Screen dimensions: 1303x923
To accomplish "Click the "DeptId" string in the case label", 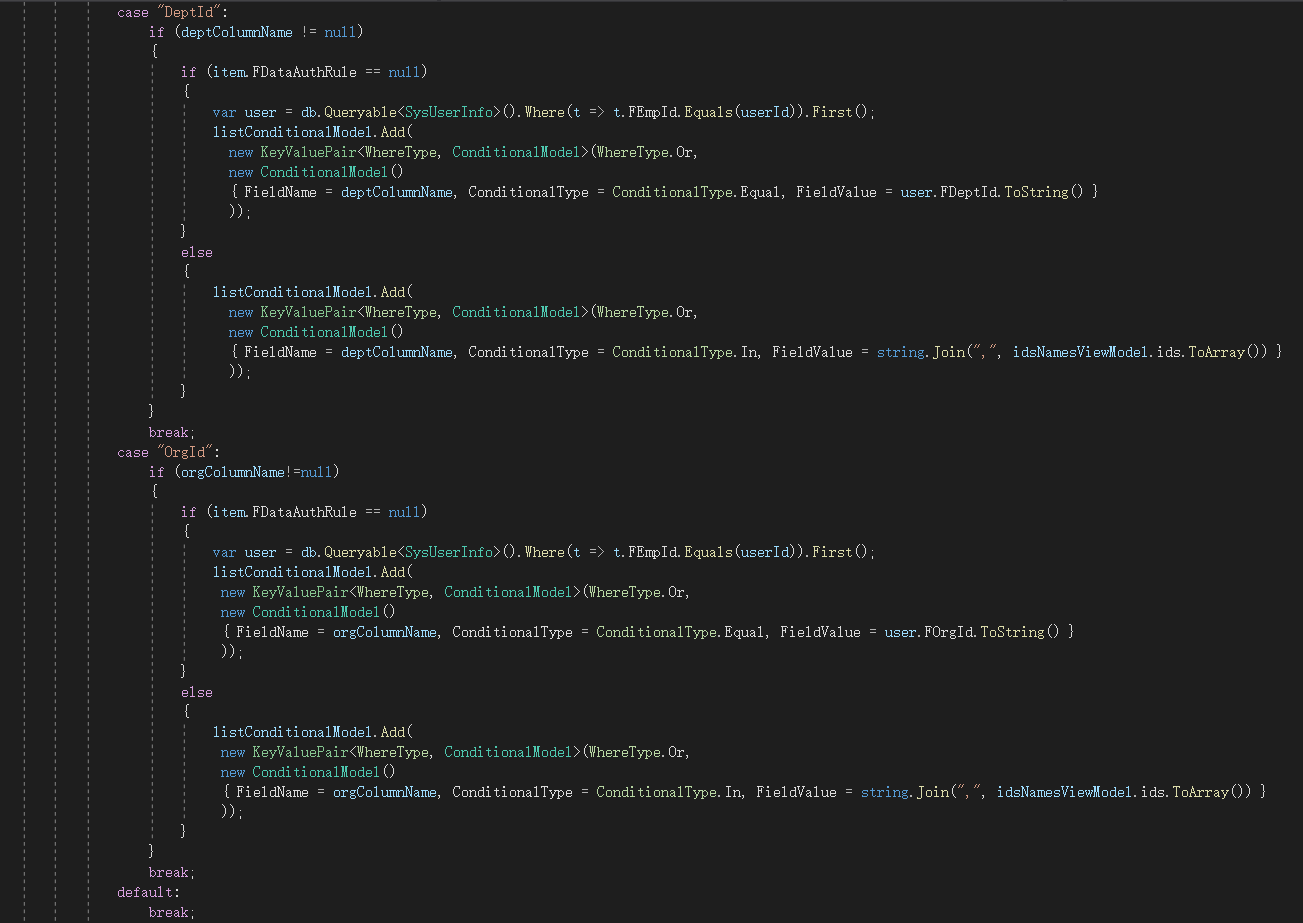I will [191, 12].
